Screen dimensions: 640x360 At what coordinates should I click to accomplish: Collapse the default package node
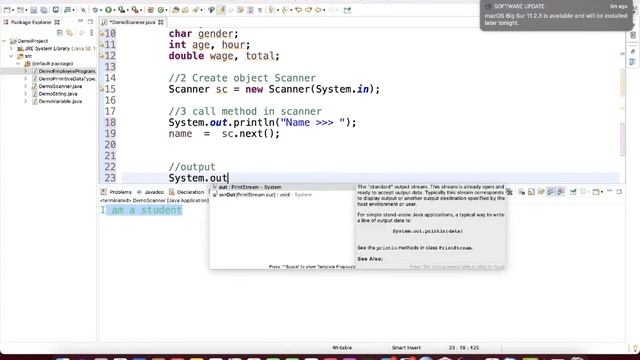pyautogui.click(x=18, y=64)
